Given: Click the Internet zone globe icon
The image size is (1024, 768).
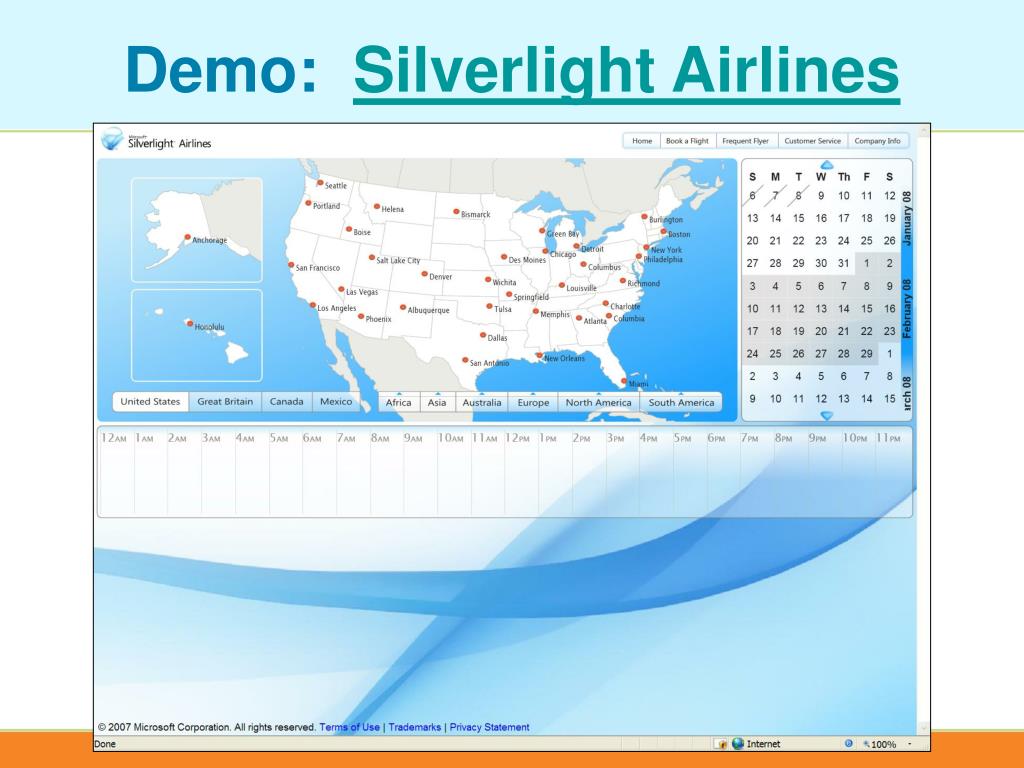Looking at the screenshot, I should (738, 744).
